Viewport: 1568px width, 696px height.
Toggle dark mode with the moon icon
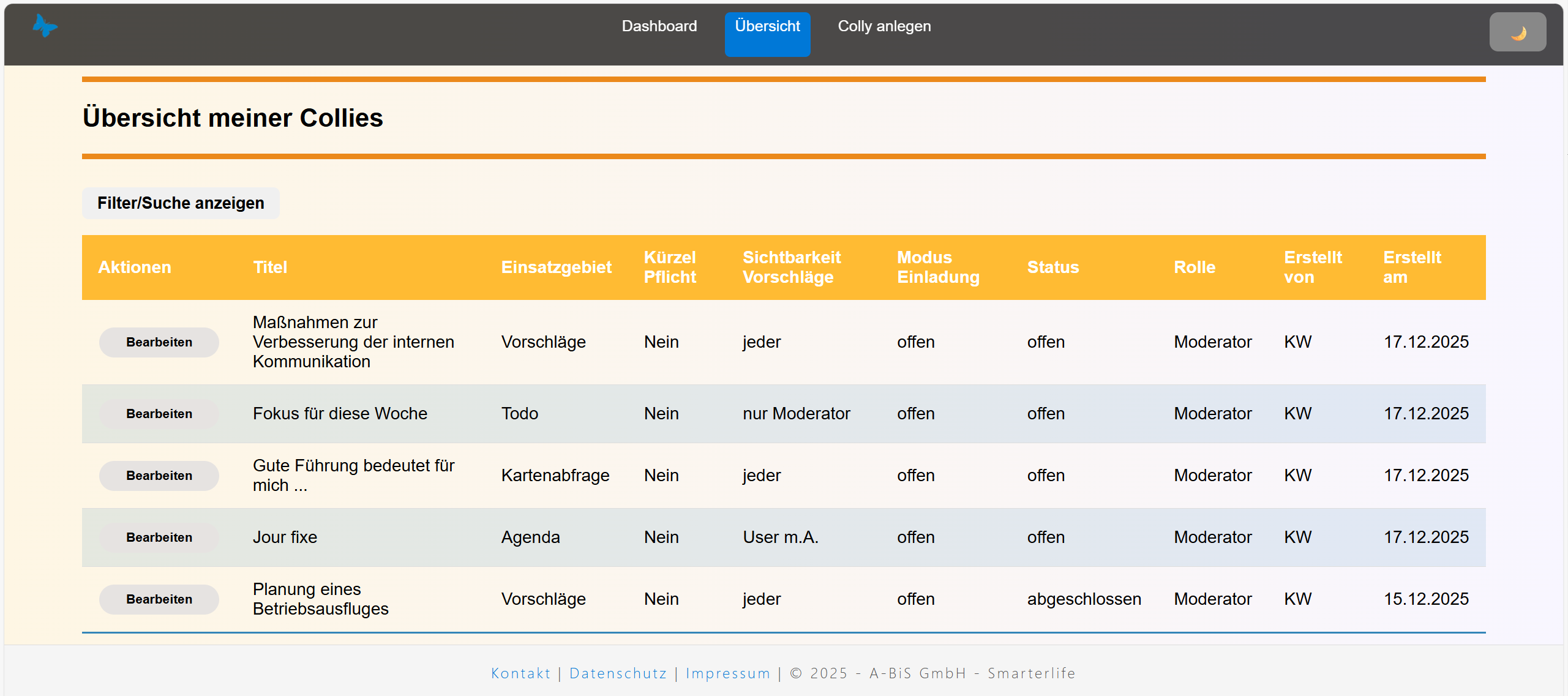tap(1517, 32)
